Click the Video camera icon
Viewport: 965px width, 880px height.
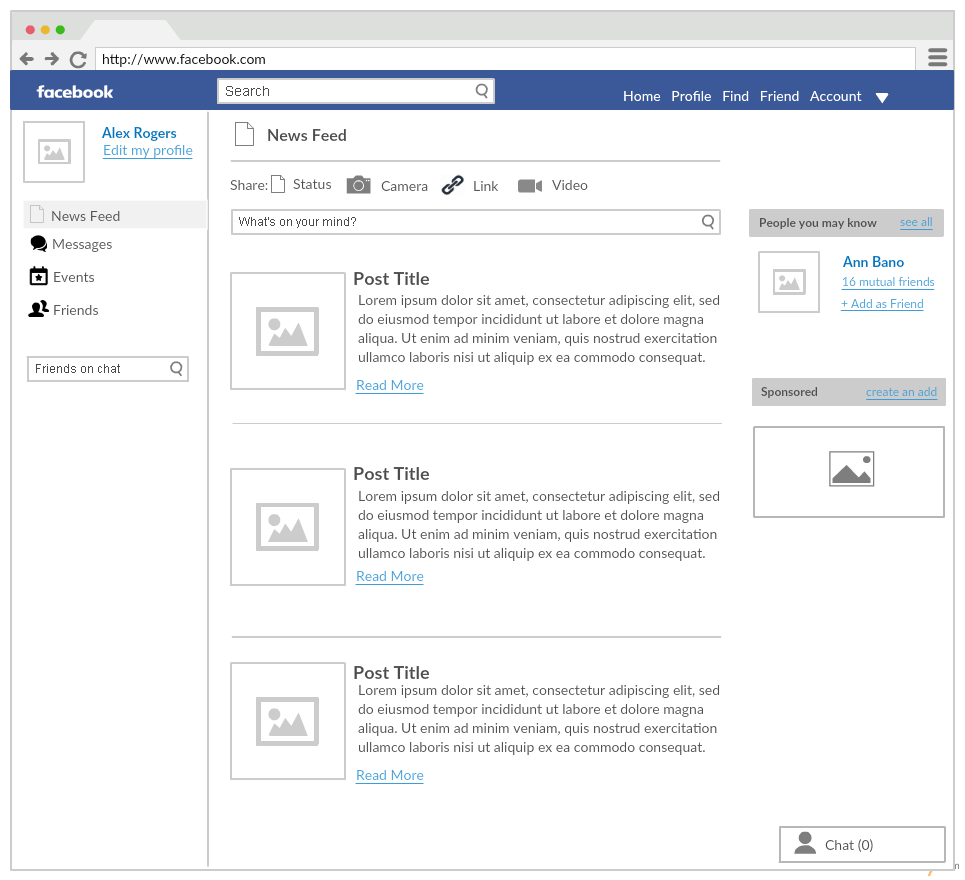[x=530, y=185]
